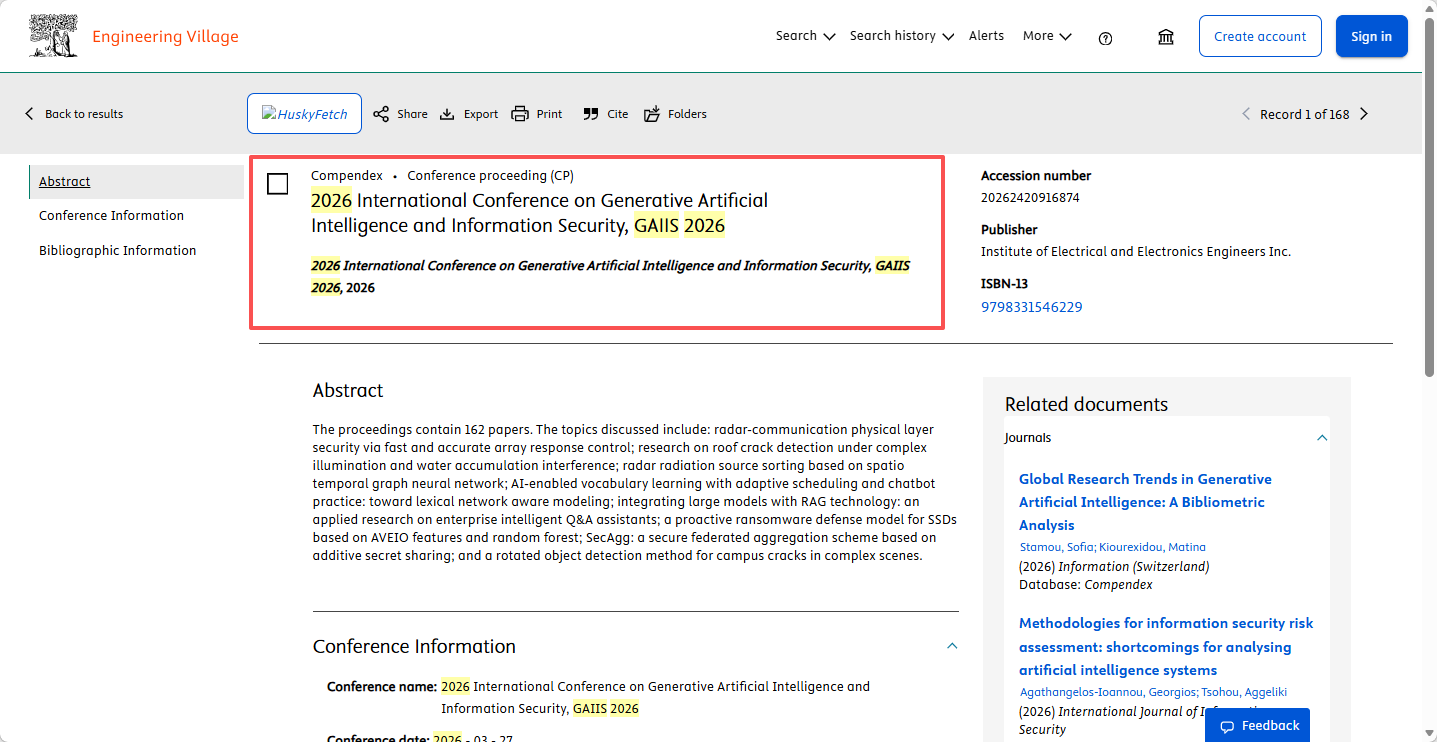The height and width of the screenshot is (742, 1437).
Task: Click the Engineering Village site name
Action: (x=165, y=37)
